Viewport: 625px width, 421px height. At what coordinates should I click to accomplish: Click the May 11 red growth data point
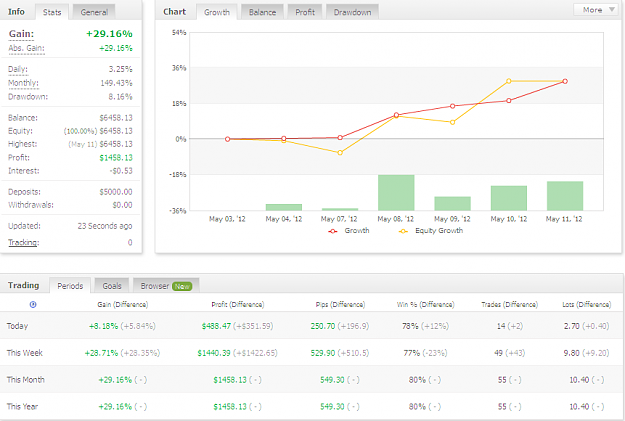click(x=565, y=81)
